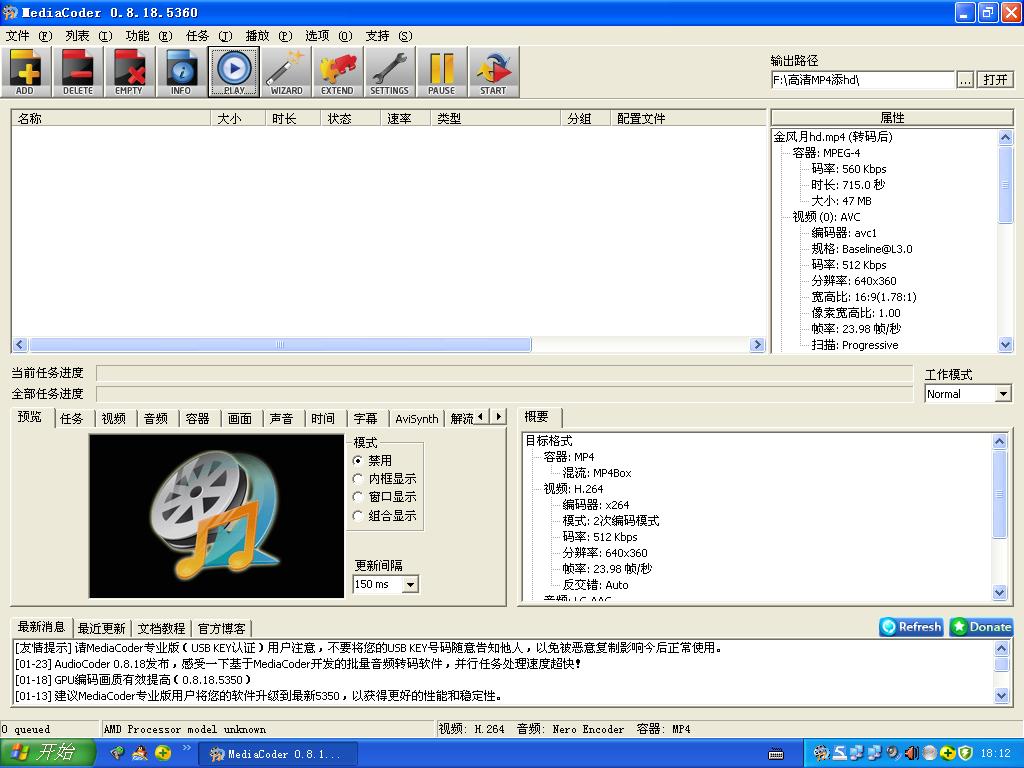1024x768 pixels.
Task: Click the ... browse output path button
Action: coord(965,80)
